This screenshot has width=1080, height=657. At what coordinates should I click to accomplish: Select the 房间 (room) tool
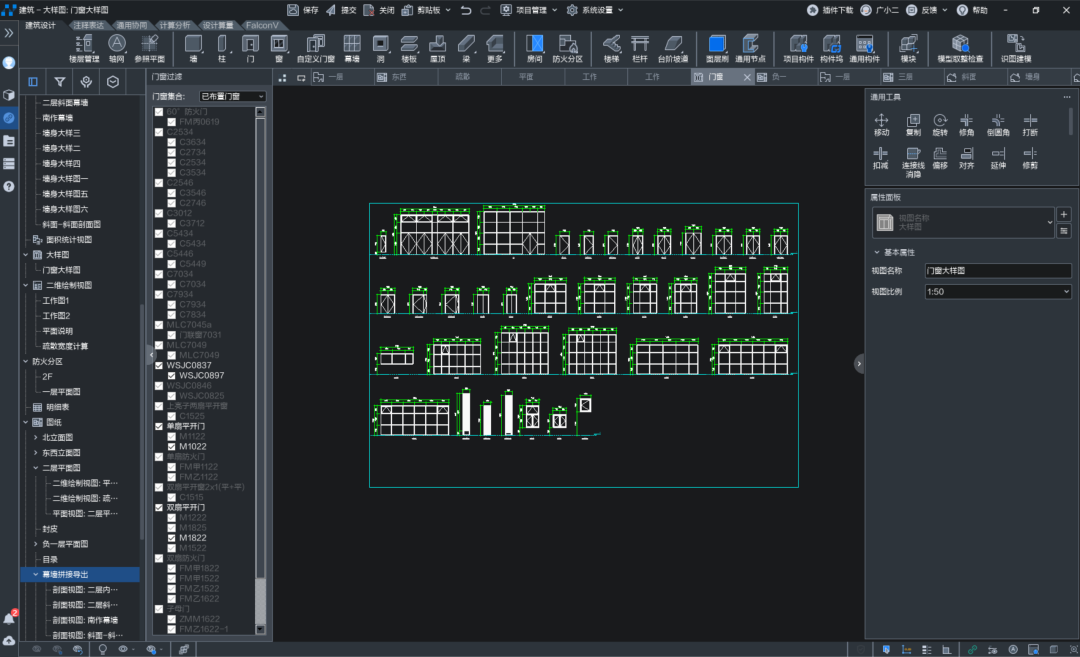pyautogui.click(x=534, y=48)
